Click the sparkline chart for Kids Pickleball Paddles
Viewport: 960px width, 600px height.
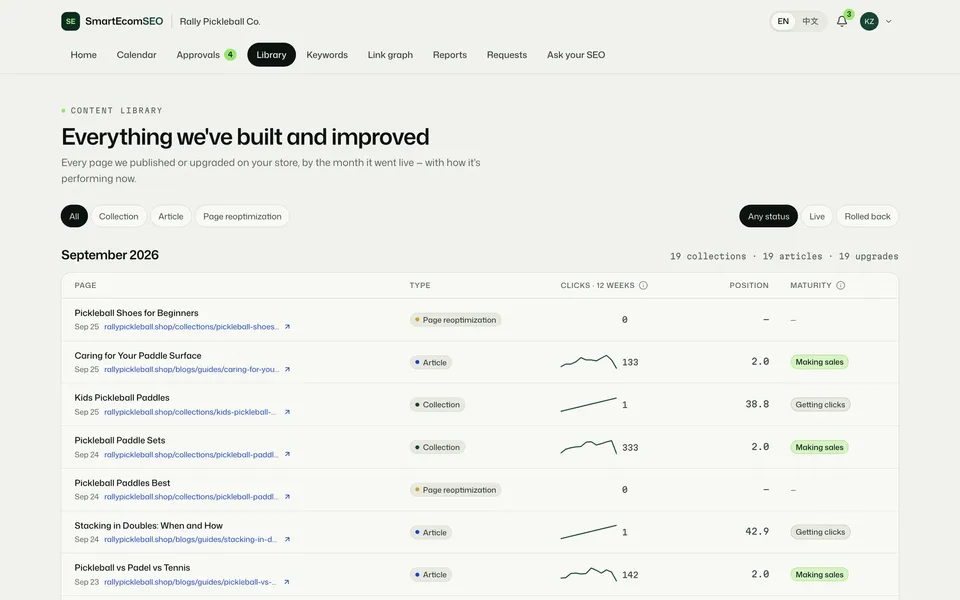(x=588, y=404)
